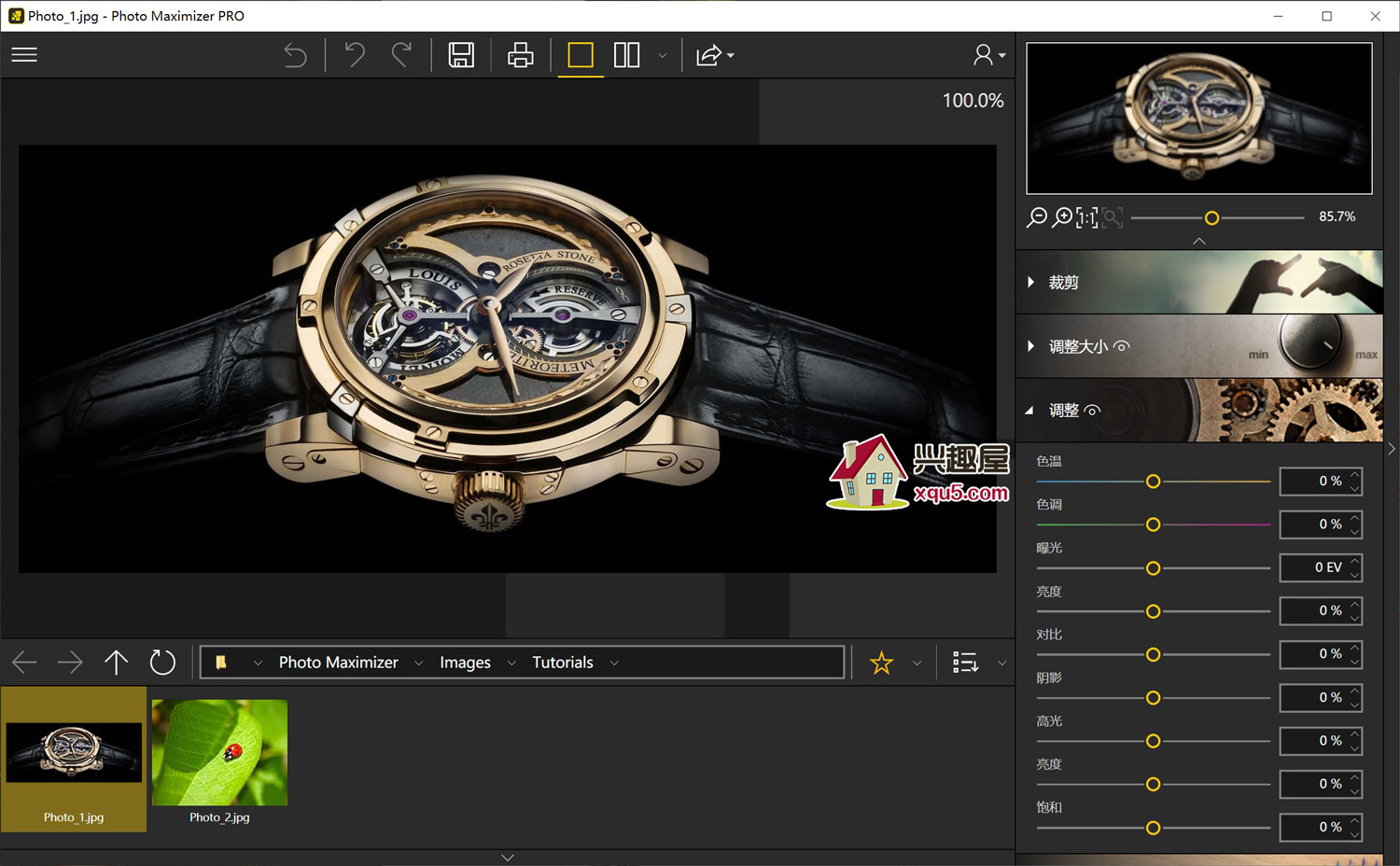Open the share/export menu
The width and height of the screenshot is (1400, 866).
click(715, 55)
